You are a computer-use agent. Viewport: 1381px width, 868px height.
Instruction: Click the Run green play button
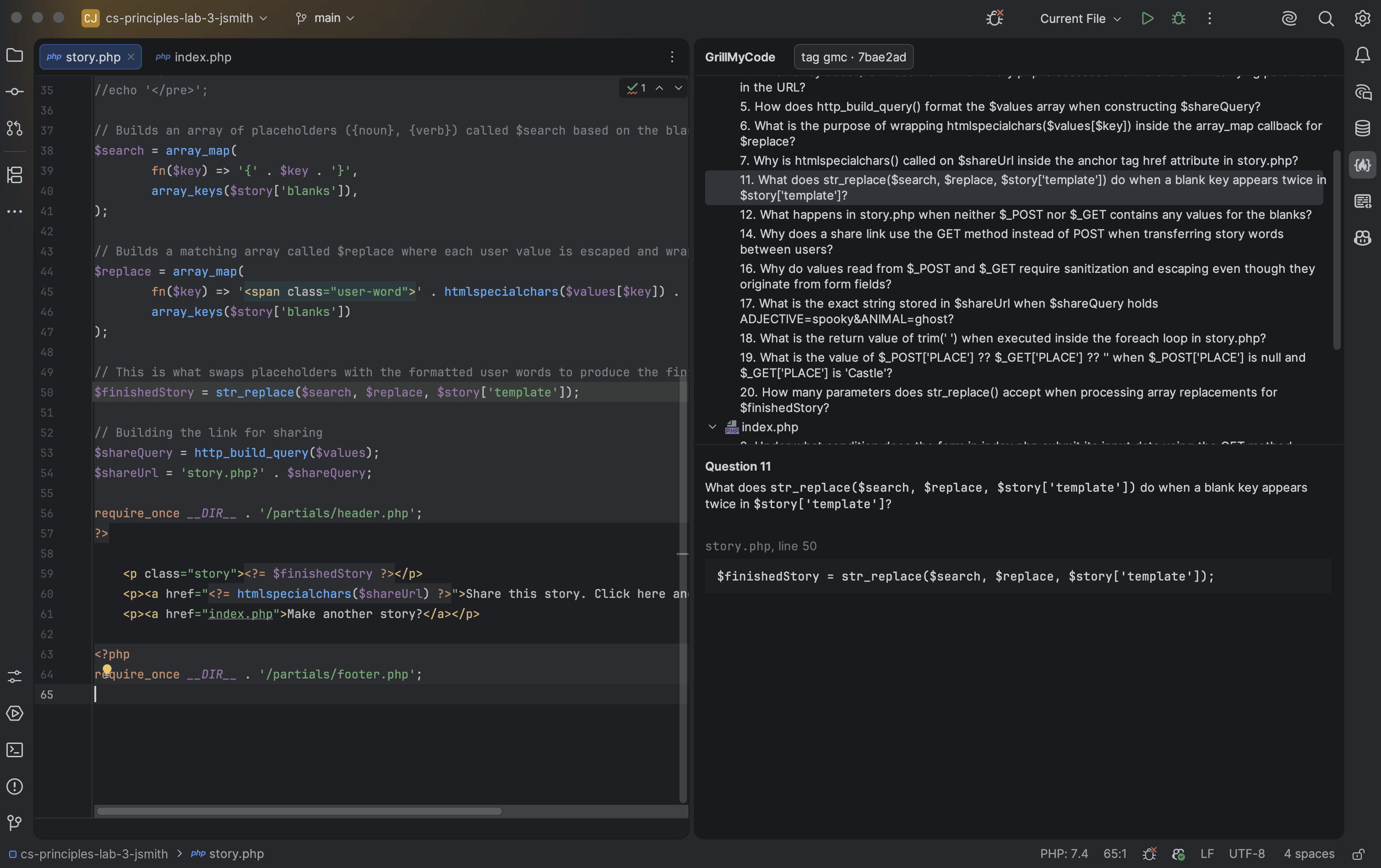1147,18
